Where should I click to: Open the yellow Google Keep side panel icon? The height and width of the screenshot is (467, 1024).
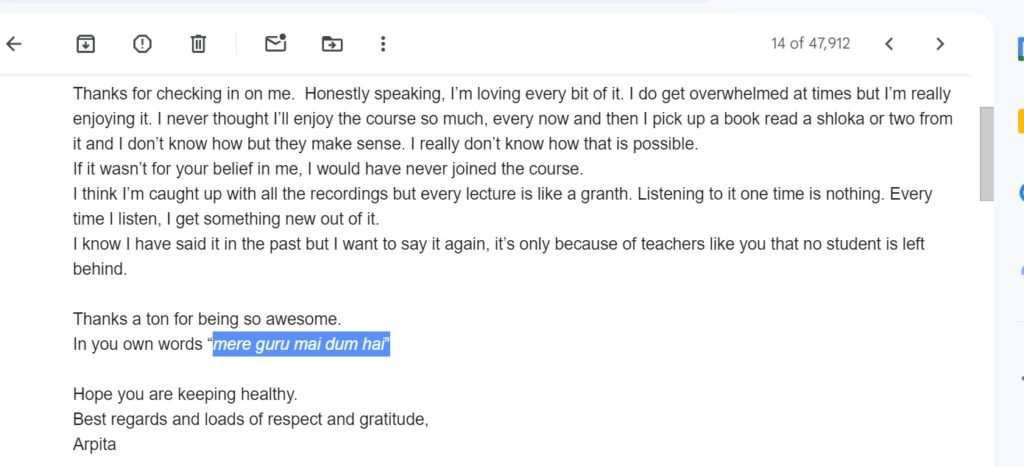[x=1020, y=121]
